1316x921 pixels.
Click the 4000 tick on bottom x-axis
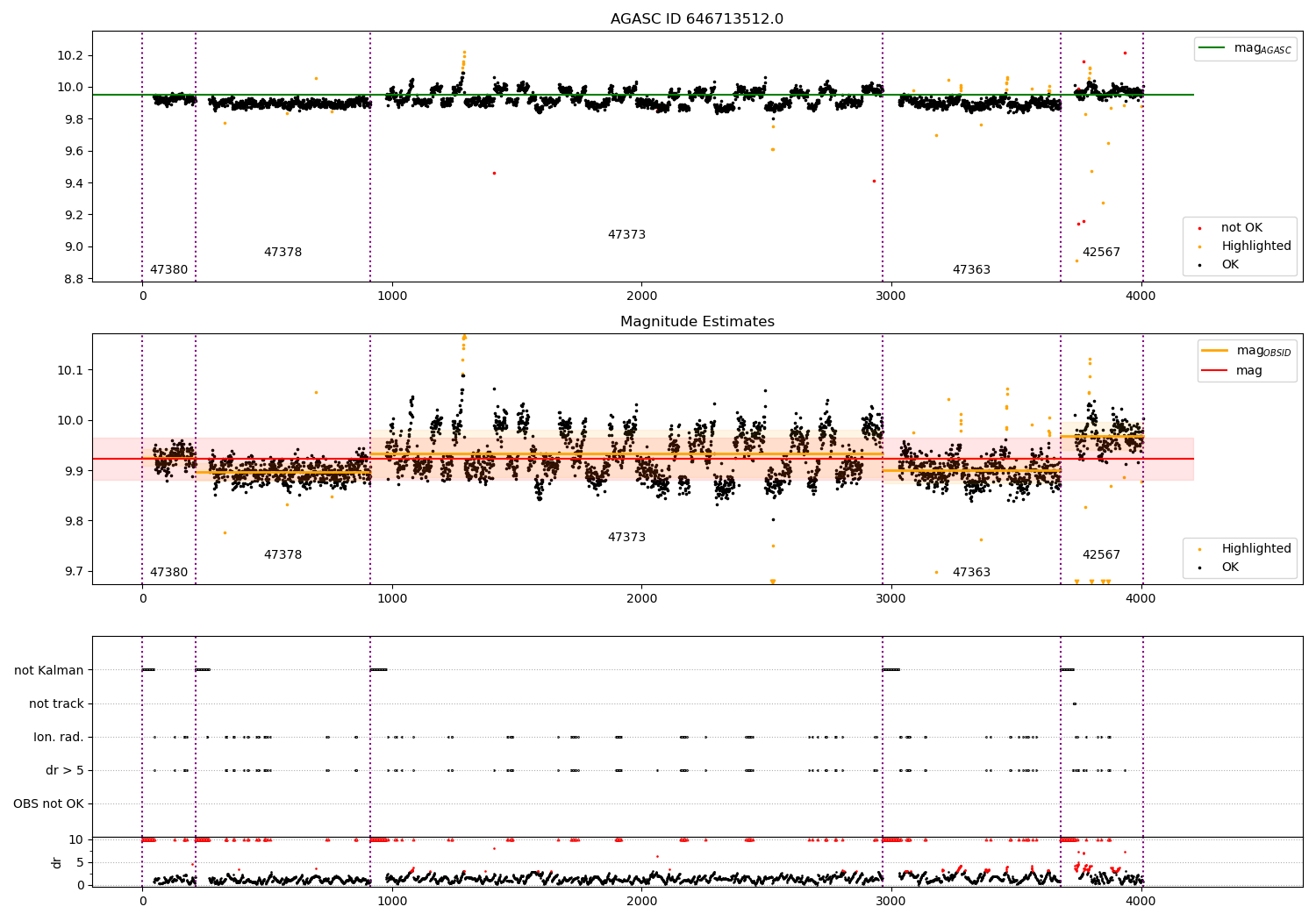point(1141,901)
